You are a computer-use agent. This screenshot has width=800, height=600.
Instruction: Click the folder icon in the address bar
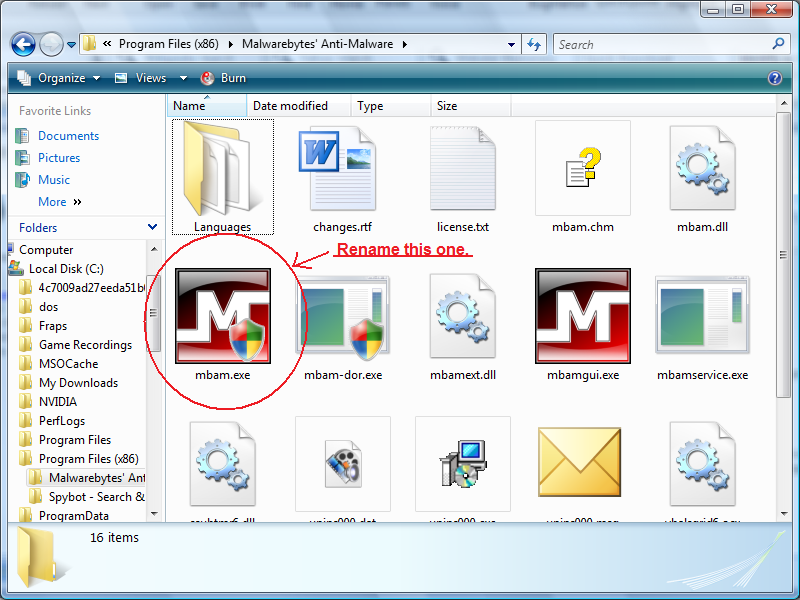click(89, 44)
